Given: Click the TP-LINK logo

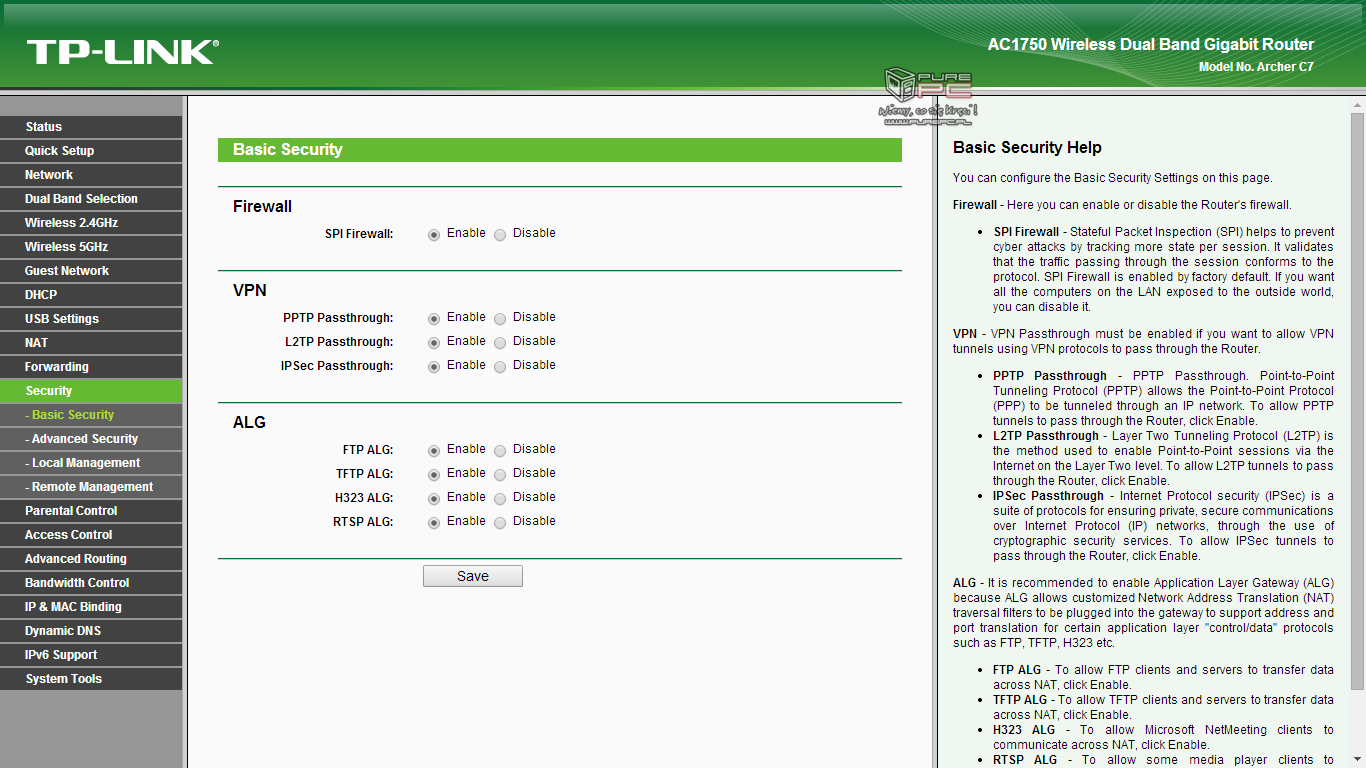Looking at the screenshot, I should (x=122, y=52).
